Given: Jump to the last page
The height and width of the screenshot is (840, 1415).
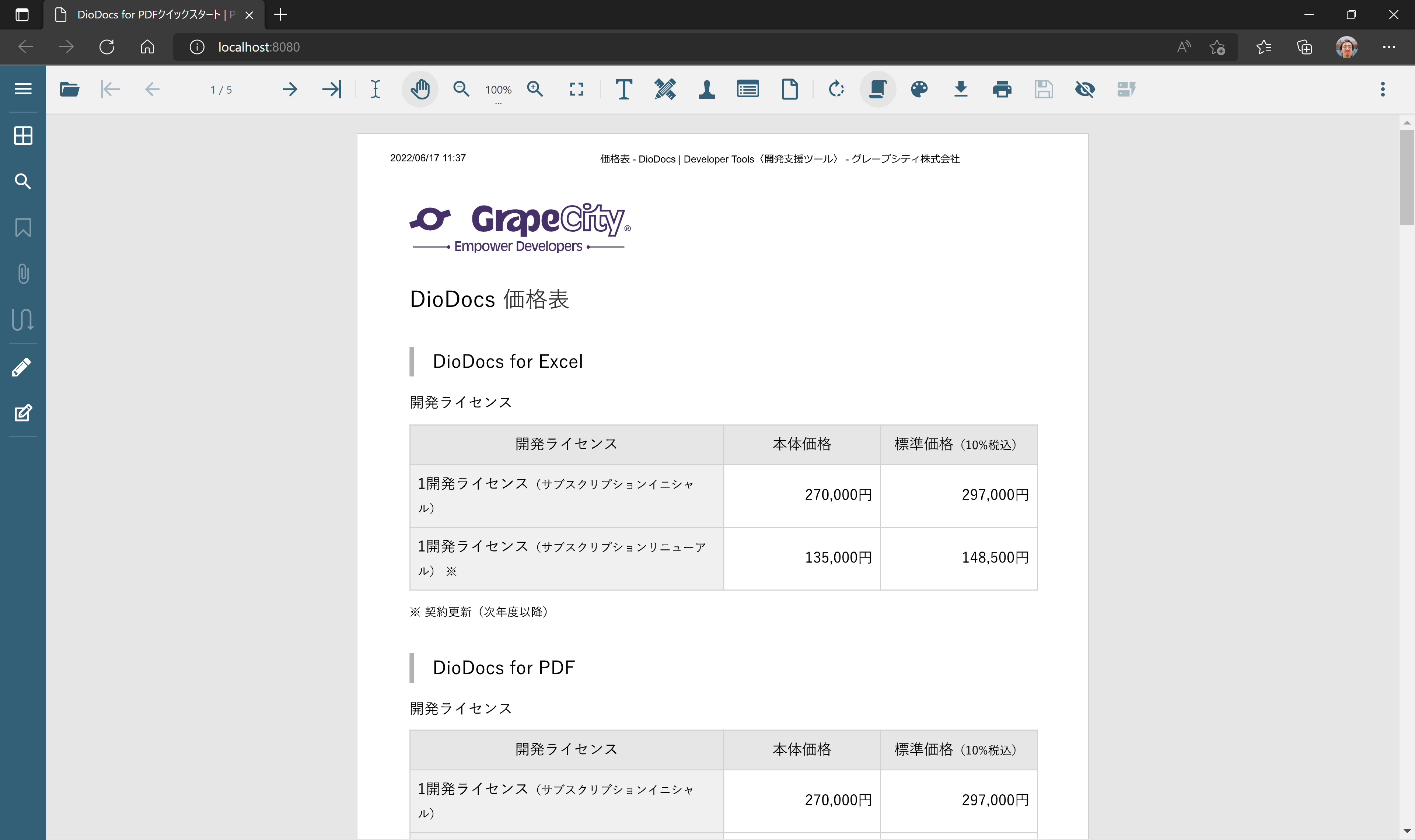Looking at the screenshot, I should point(332,89).
